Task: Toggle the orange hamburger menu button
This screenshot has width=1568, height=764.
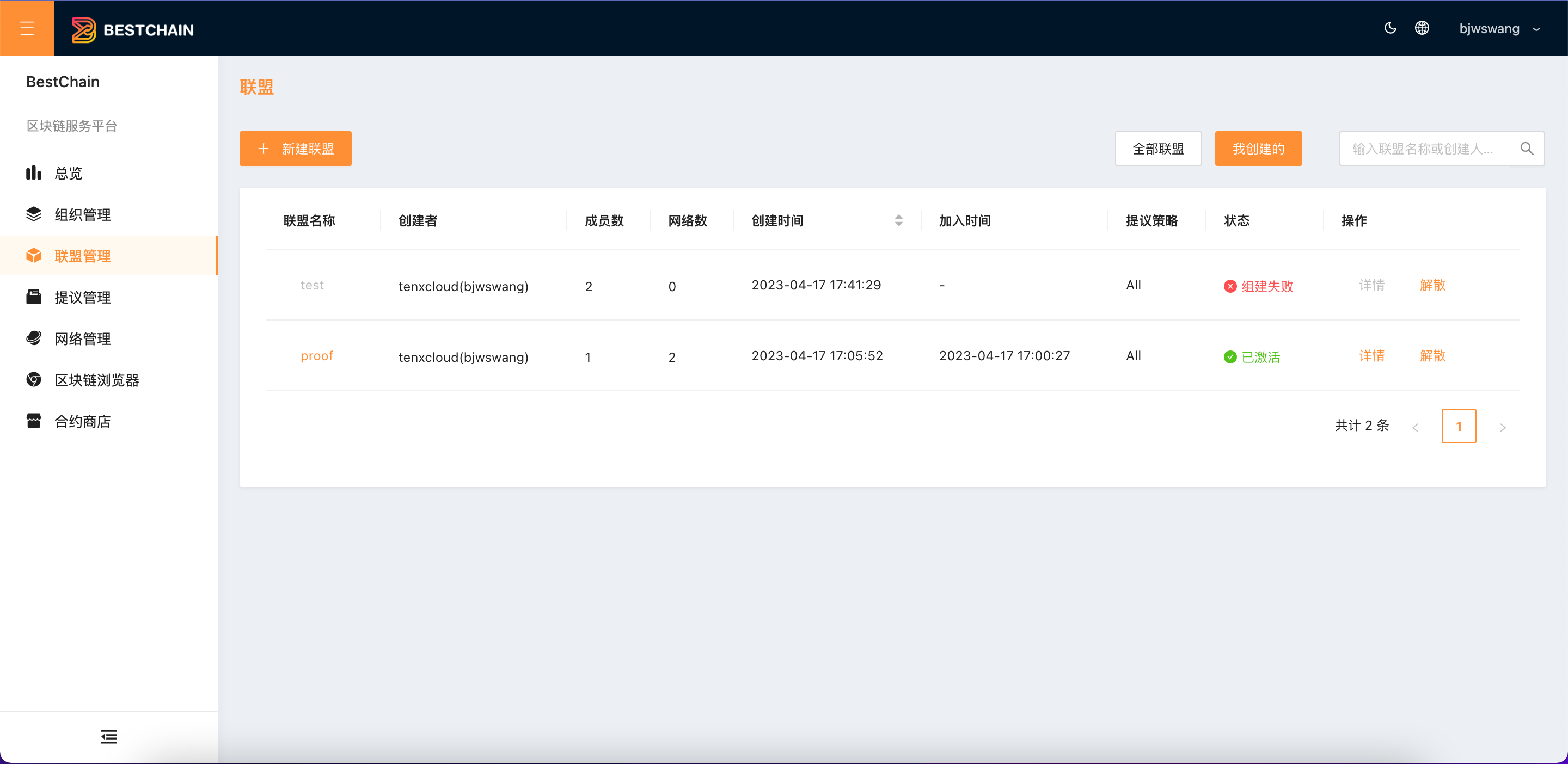Action: point(27,28)
